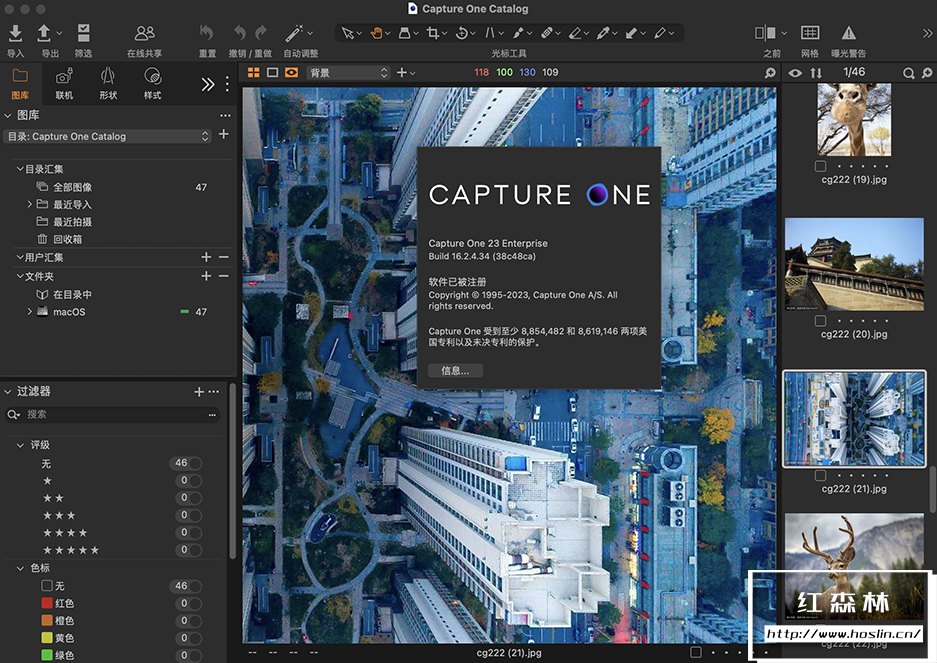Click the Auto Adjust (自动调整) magic wand

pyautogui.click(x=295, y=33)
